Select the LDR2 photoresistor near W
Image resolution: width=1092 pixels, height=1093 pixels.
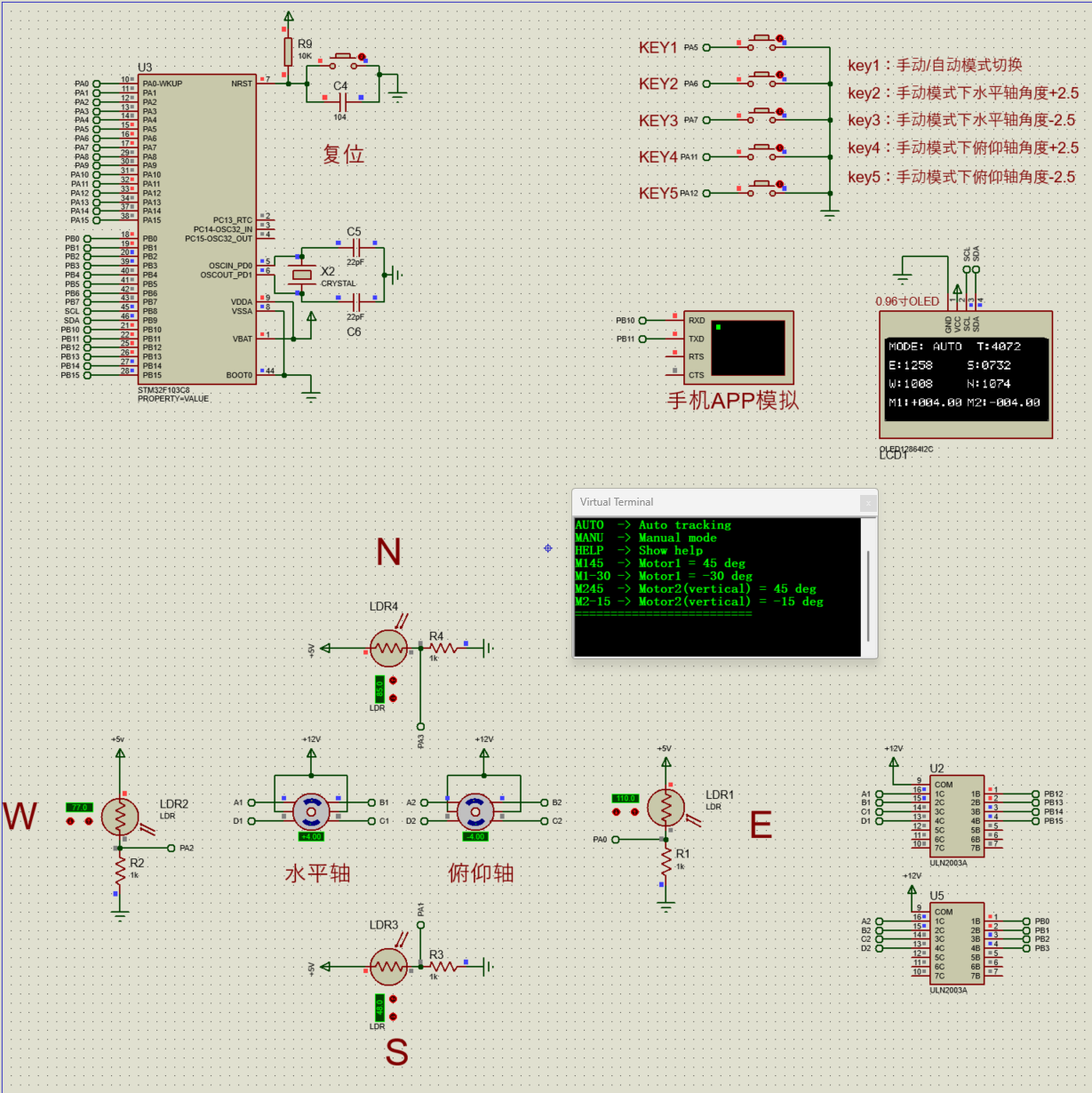point(120,817)
